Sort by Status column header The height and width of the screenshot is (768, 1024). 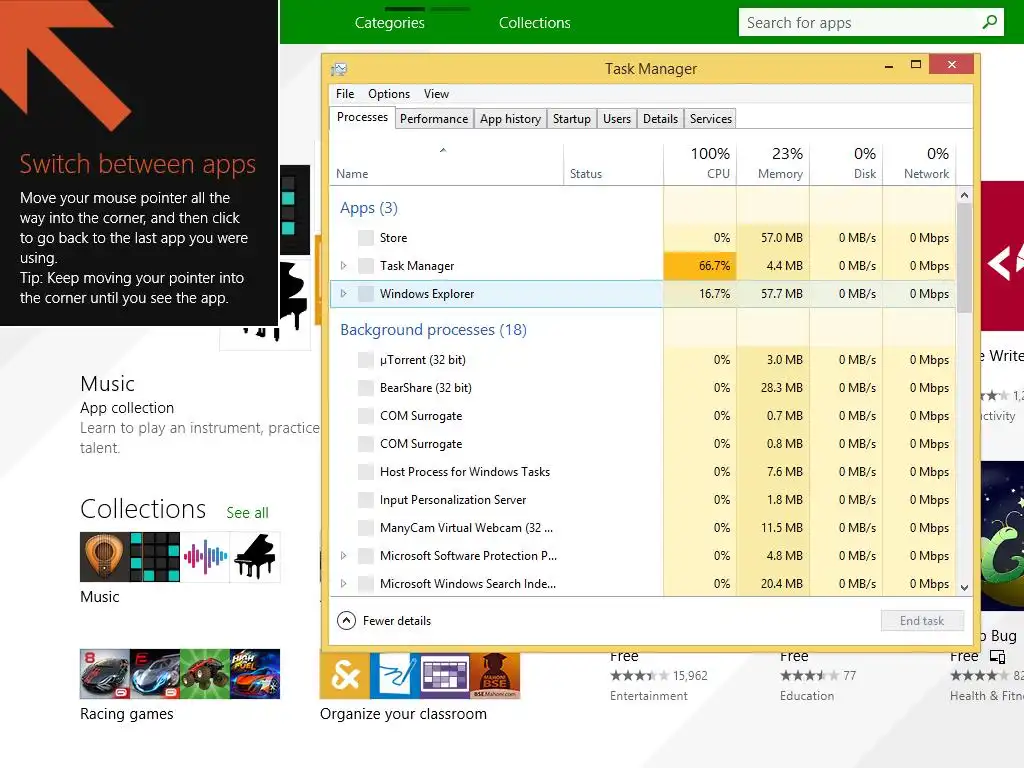click(x=613, y=163)
